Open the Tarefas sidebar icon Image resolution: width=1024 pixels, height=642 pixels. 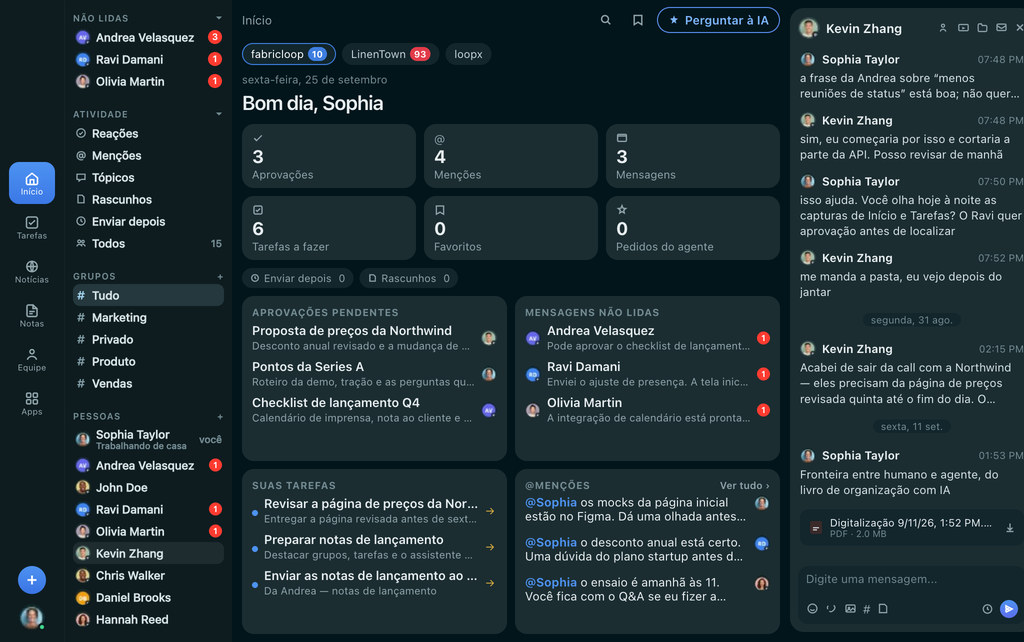point(31,227)
